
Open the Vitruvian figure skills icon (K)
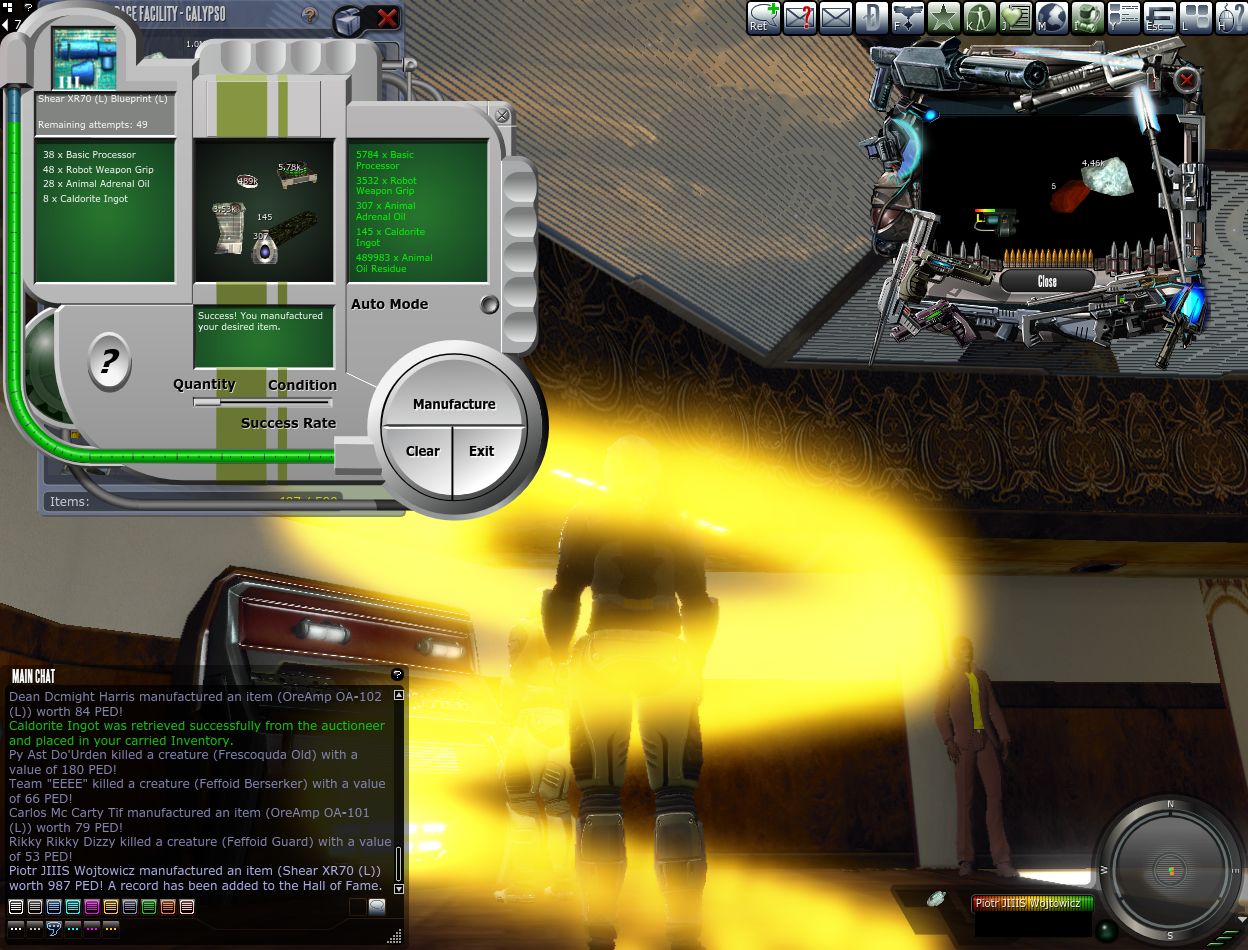tap(979, 17)
